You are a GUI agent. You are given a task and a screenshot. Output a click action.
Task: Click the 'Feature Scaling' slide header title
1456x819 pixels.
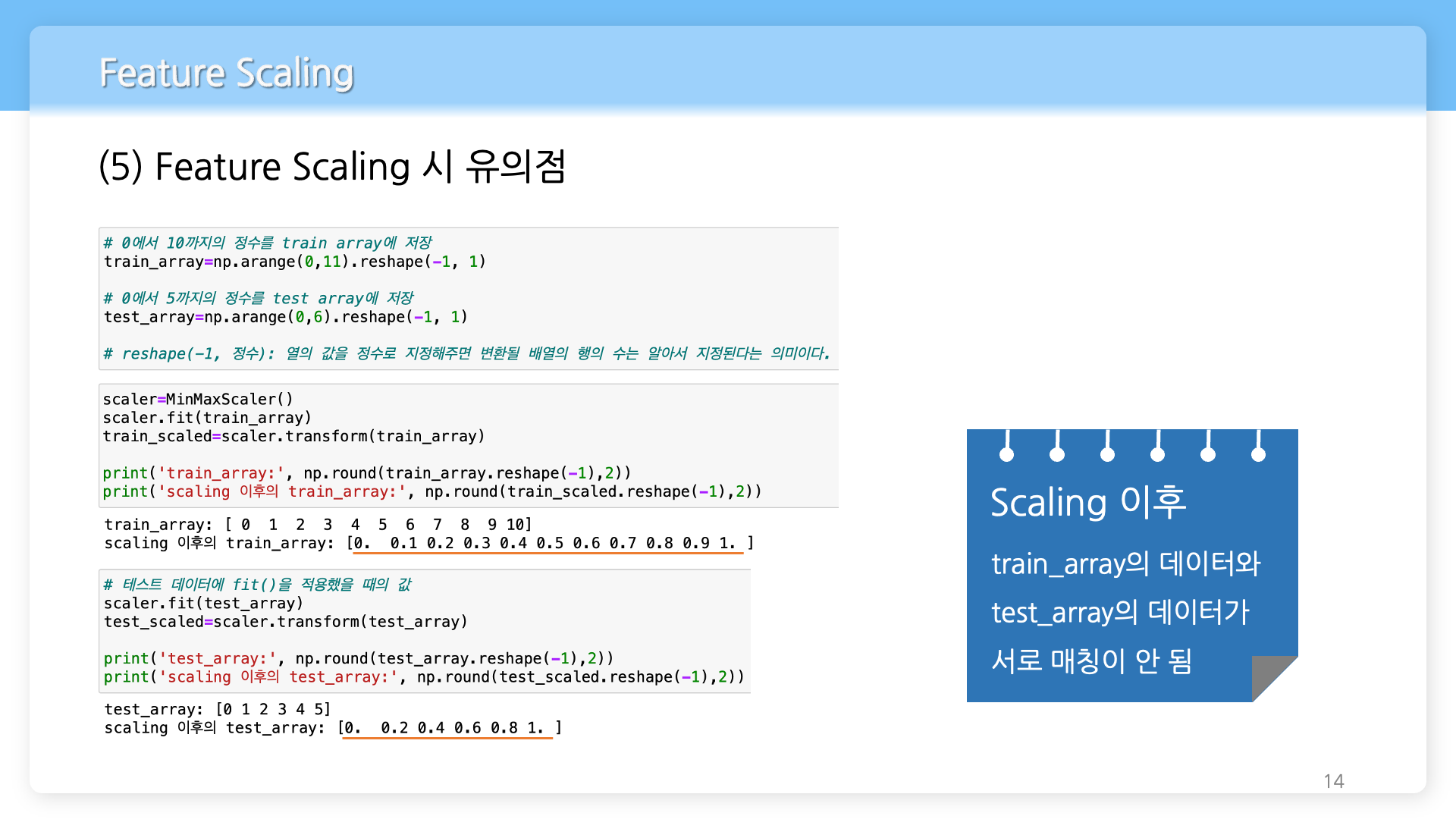coord(226,74)
